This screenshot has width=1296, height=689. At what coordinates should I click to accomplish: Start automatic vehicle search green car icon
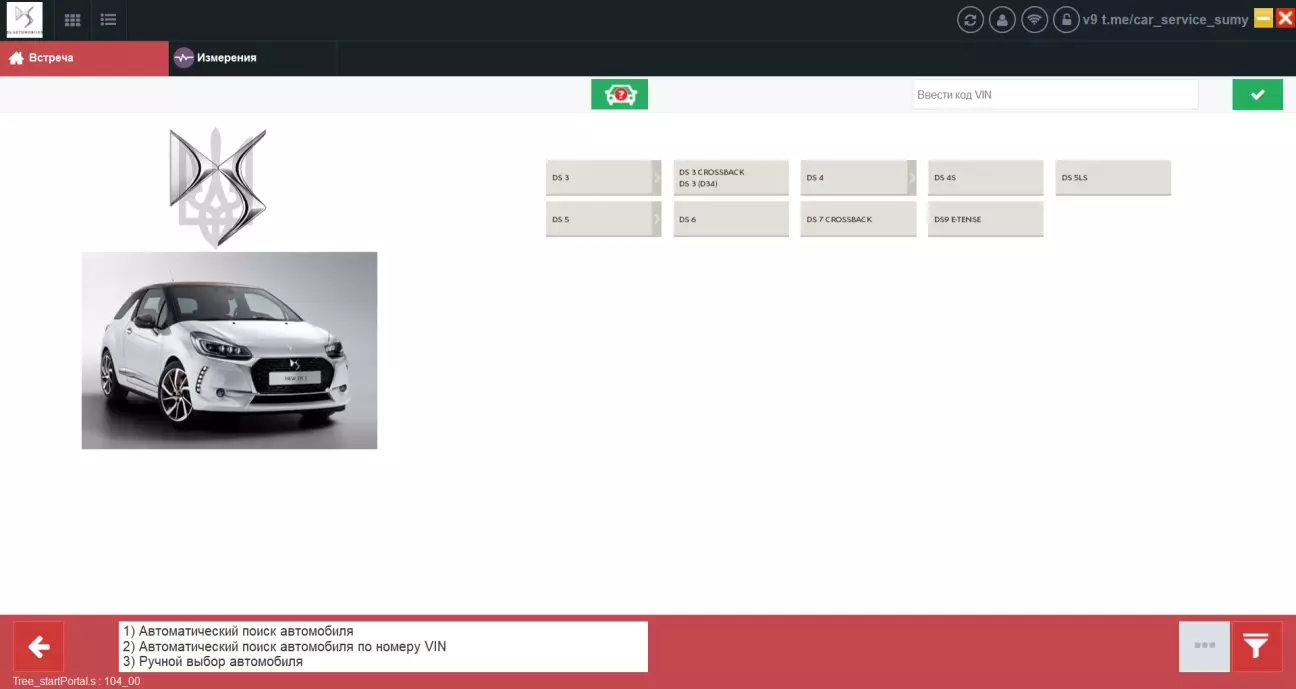pyautogui.click(x=620, y=94)
